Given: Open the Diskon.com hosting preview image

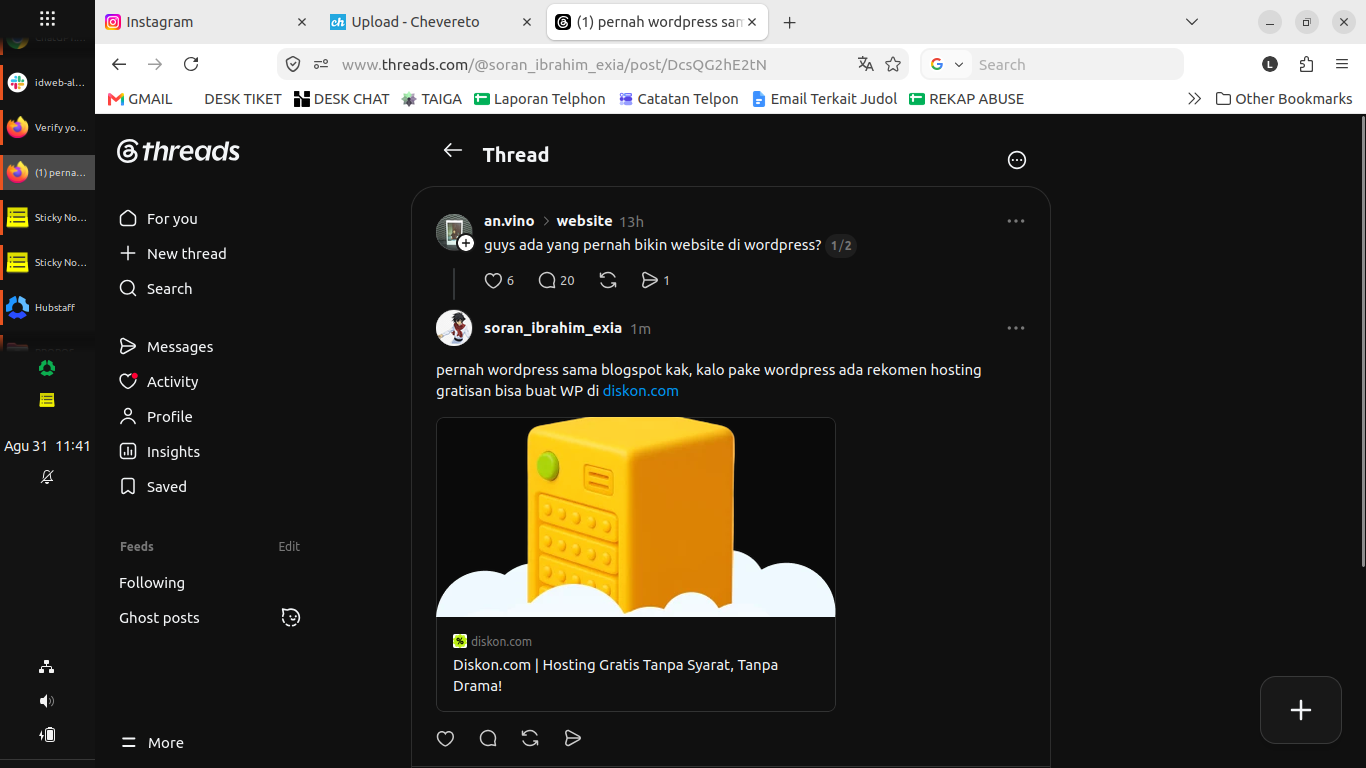Looking at the screenshot, I should coord(636,517).
